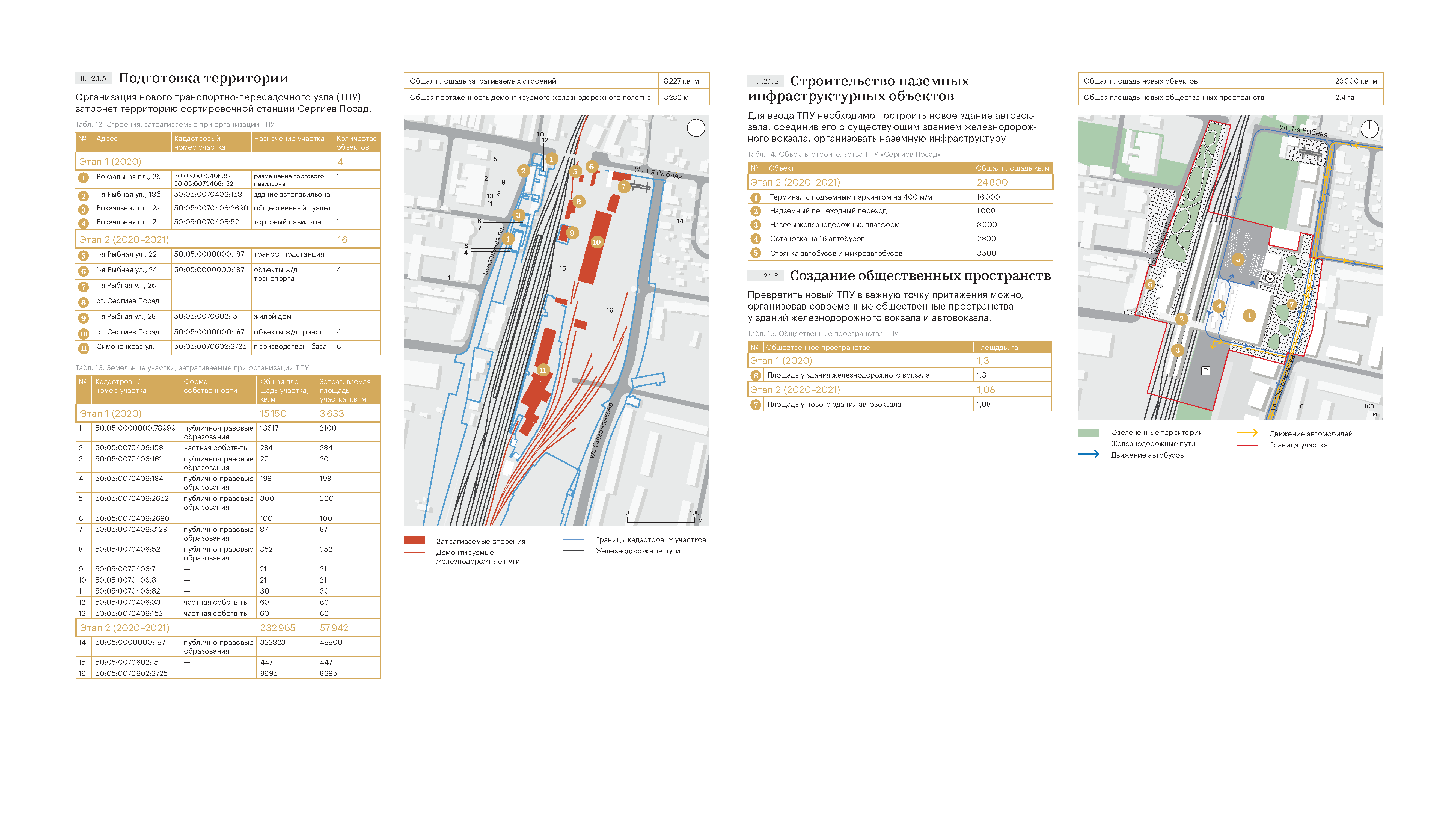Click circle 5 beside Стоянка автобусов и микроавтобусов
Screen dimensions: 1456x819
click(756, 253)
